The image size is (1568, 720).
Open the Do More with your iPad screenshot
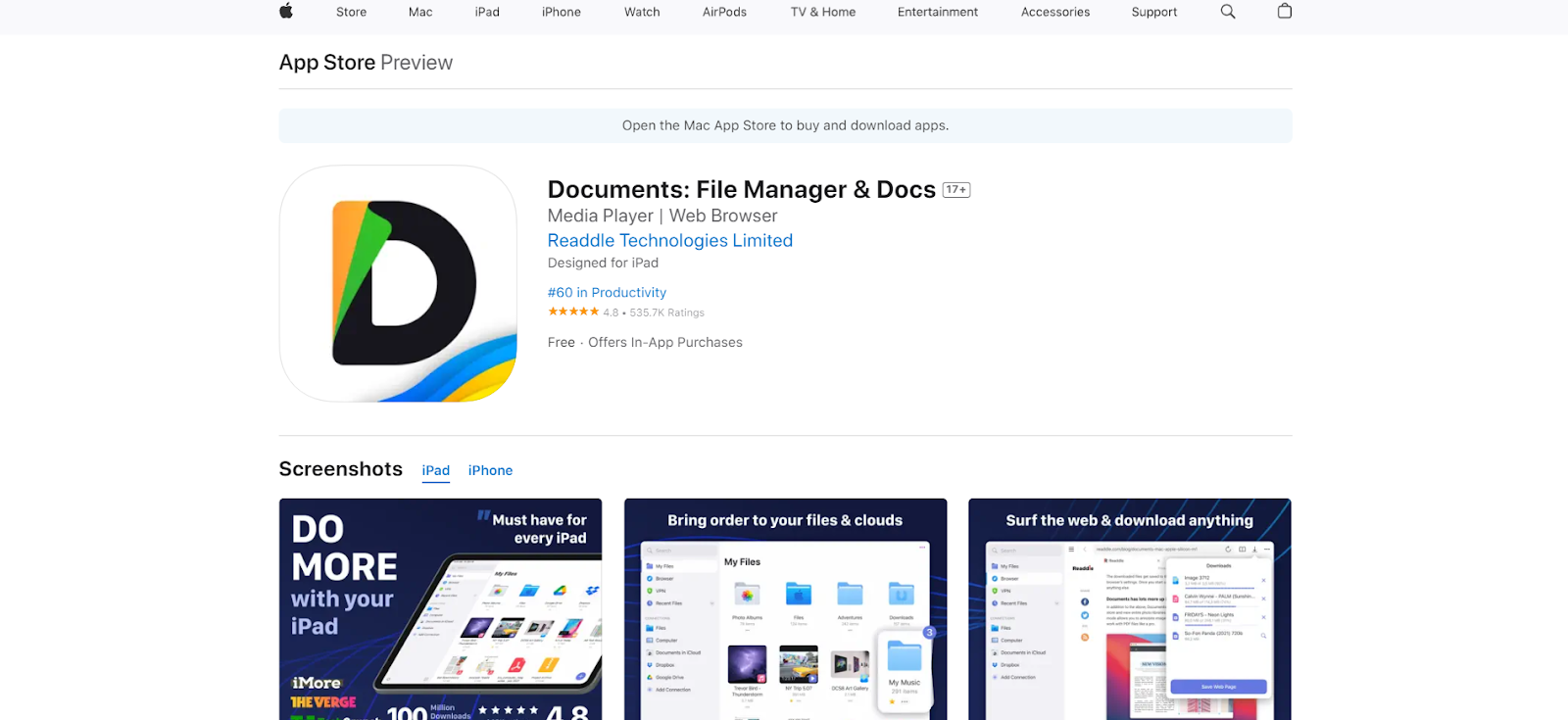(440, 609)
